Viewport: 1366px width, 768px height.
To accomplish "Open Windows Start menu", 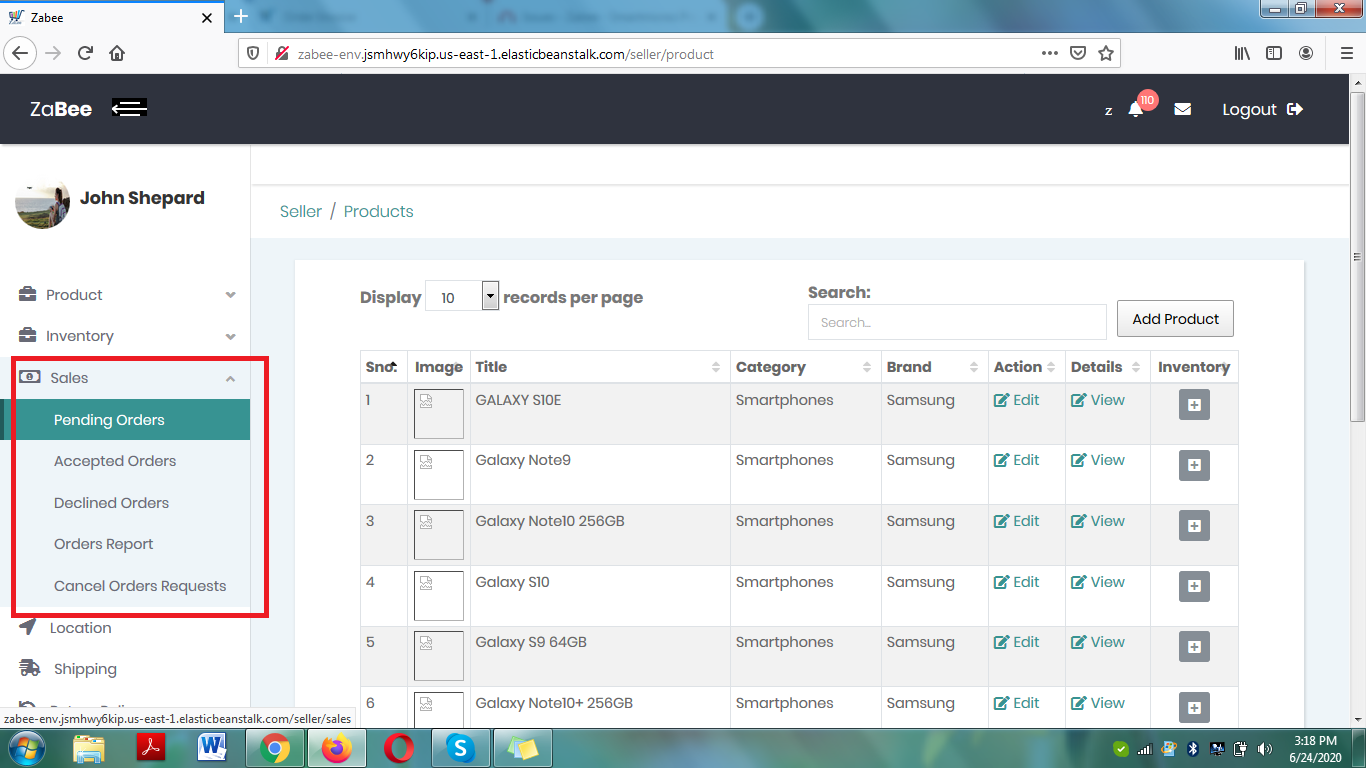I will pos(25,748).
